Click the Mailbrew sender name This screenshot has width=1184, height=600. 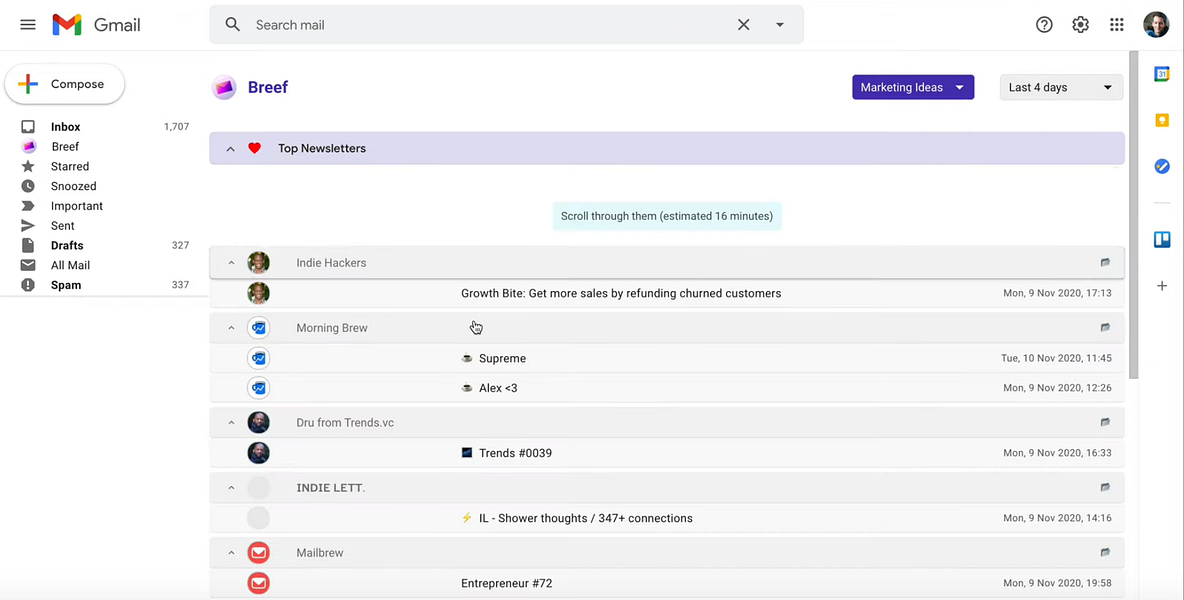coord(319,552)
